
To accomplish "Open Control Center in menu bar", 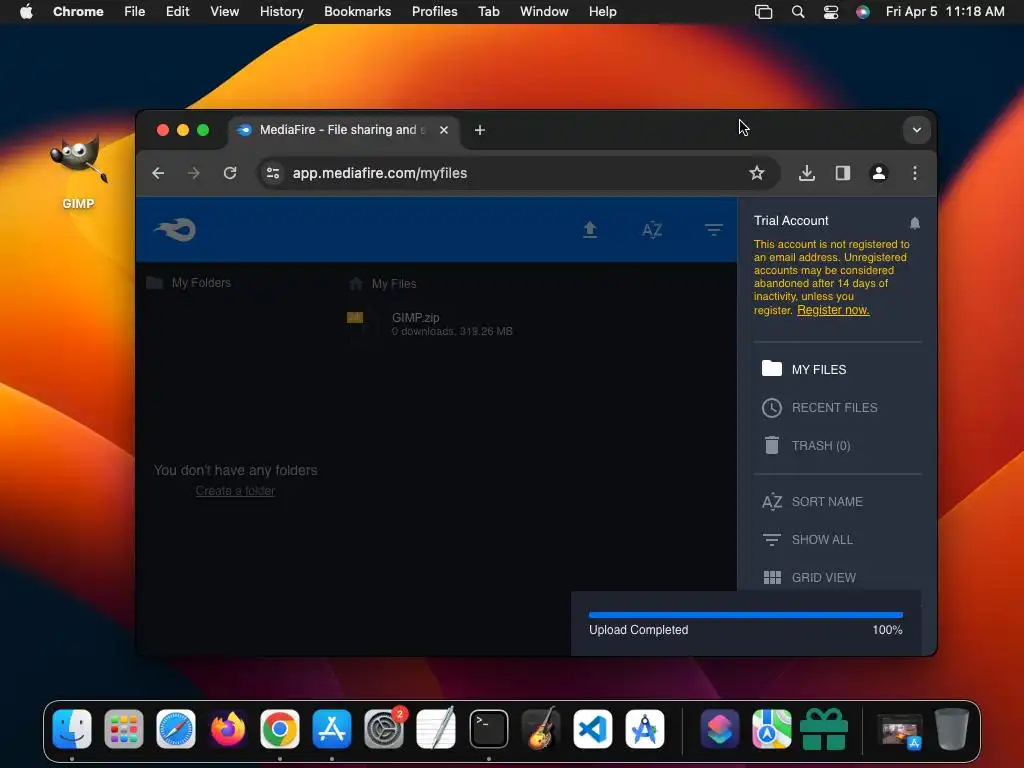I will tap(830, 12).
